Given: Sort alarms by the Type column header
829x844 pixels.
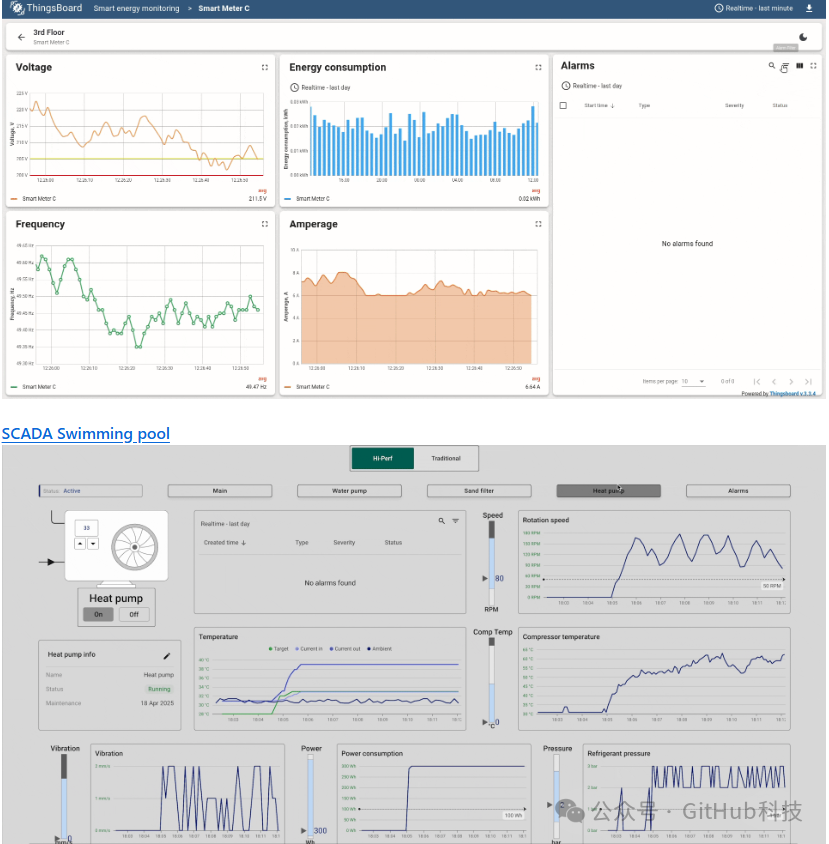Looking at the screenshot, I should pos(644,106).
